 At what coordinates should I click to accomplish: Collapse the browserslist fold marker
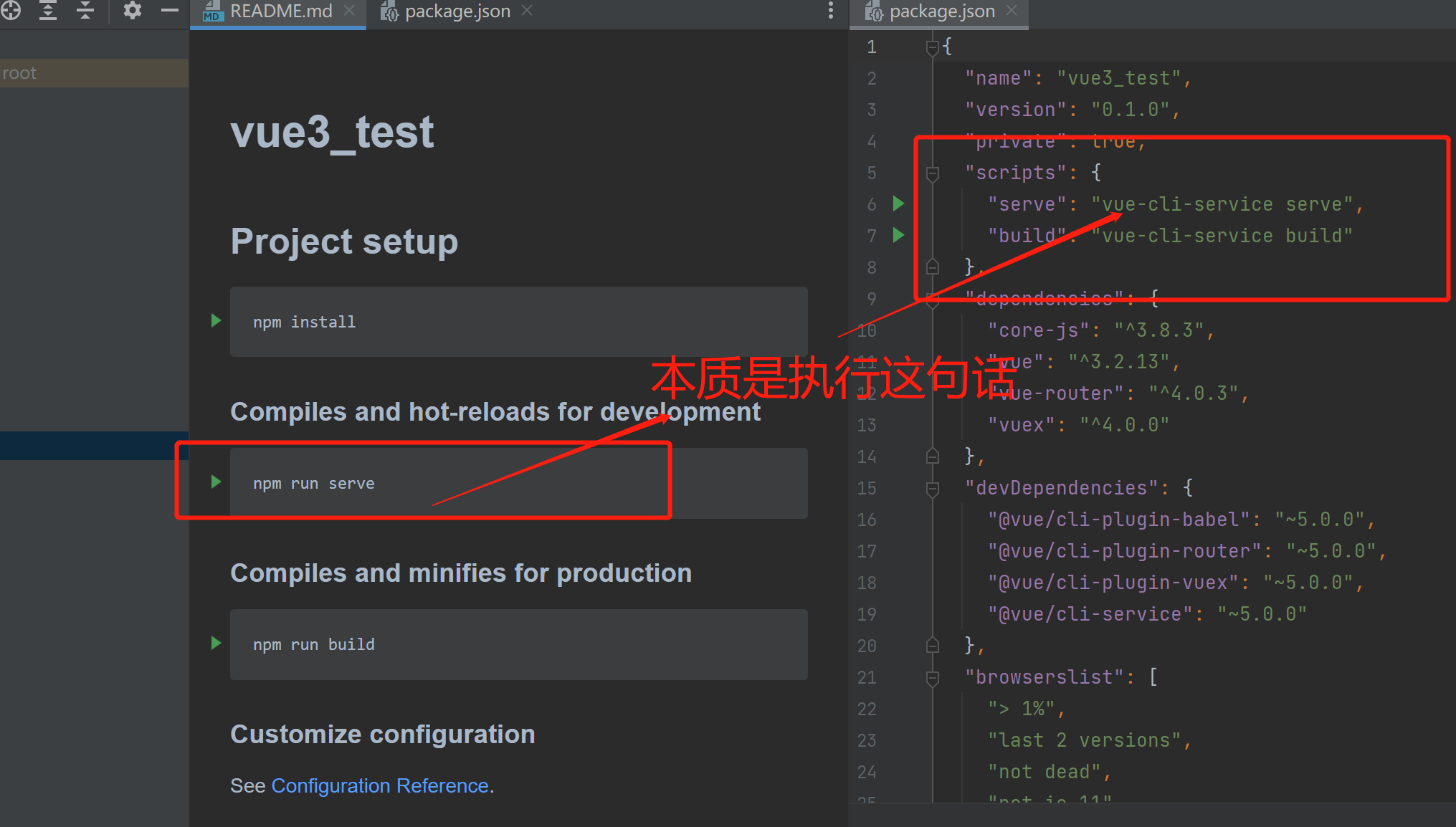933,678
